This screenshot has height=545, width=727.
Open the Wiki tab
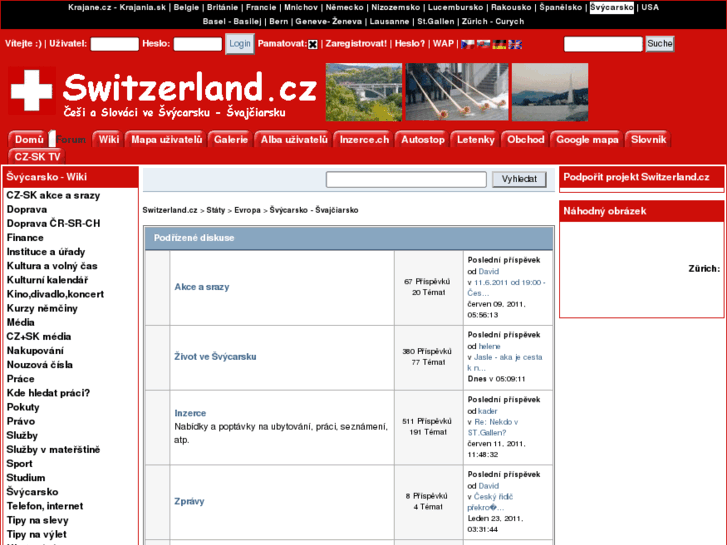point(108,140)
